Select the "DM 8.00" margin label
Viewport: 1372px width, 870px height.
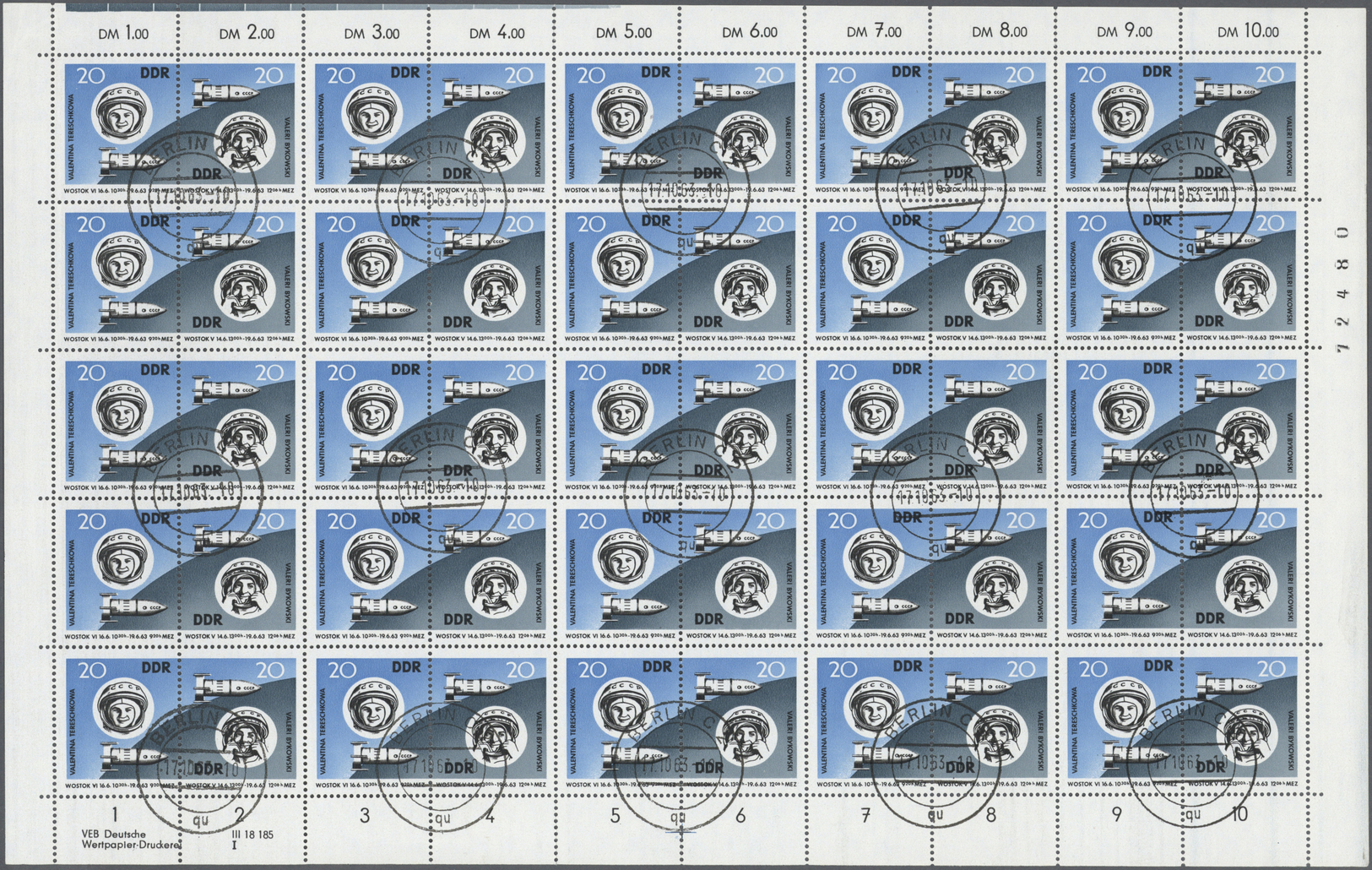(x=999, y=32)
